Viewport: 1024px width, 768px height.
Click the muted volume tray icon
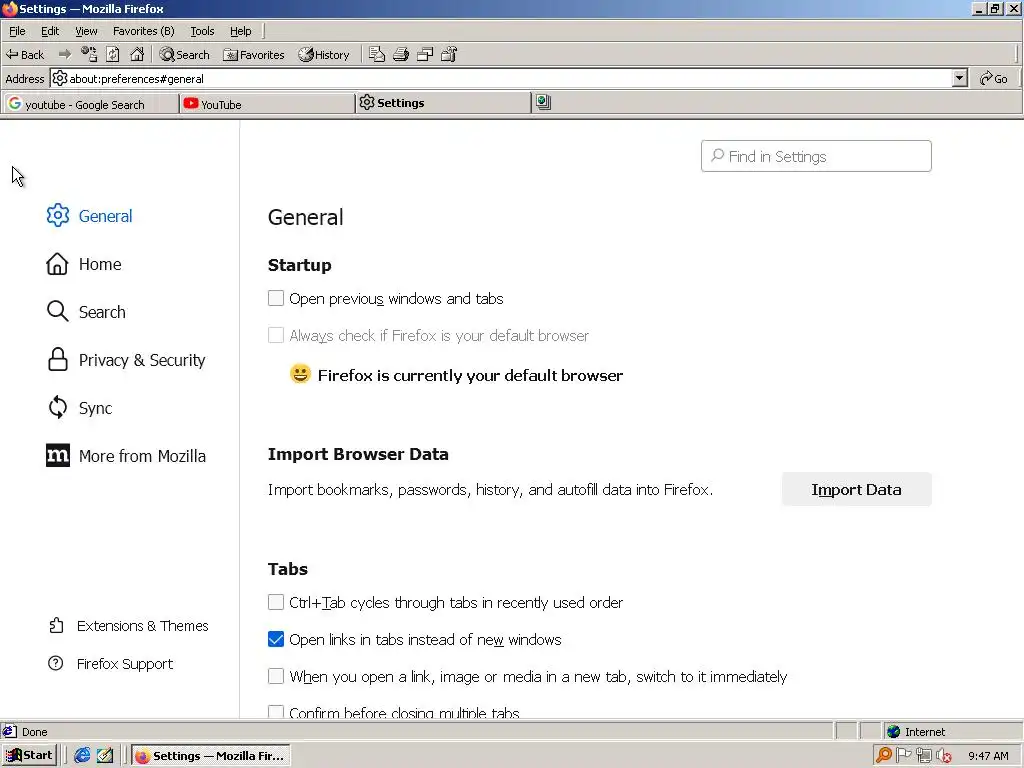(x=944, y=756)
